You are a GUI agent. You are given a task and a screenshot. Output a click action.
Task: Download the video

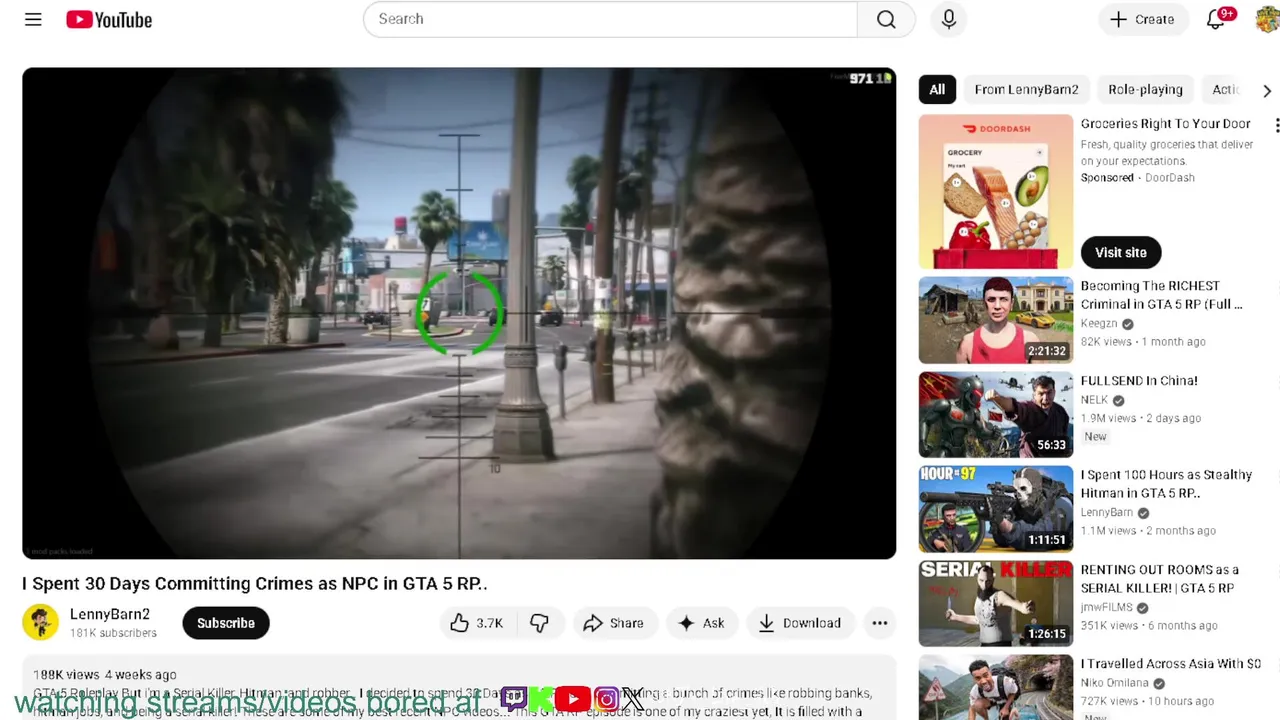(800, 623)
